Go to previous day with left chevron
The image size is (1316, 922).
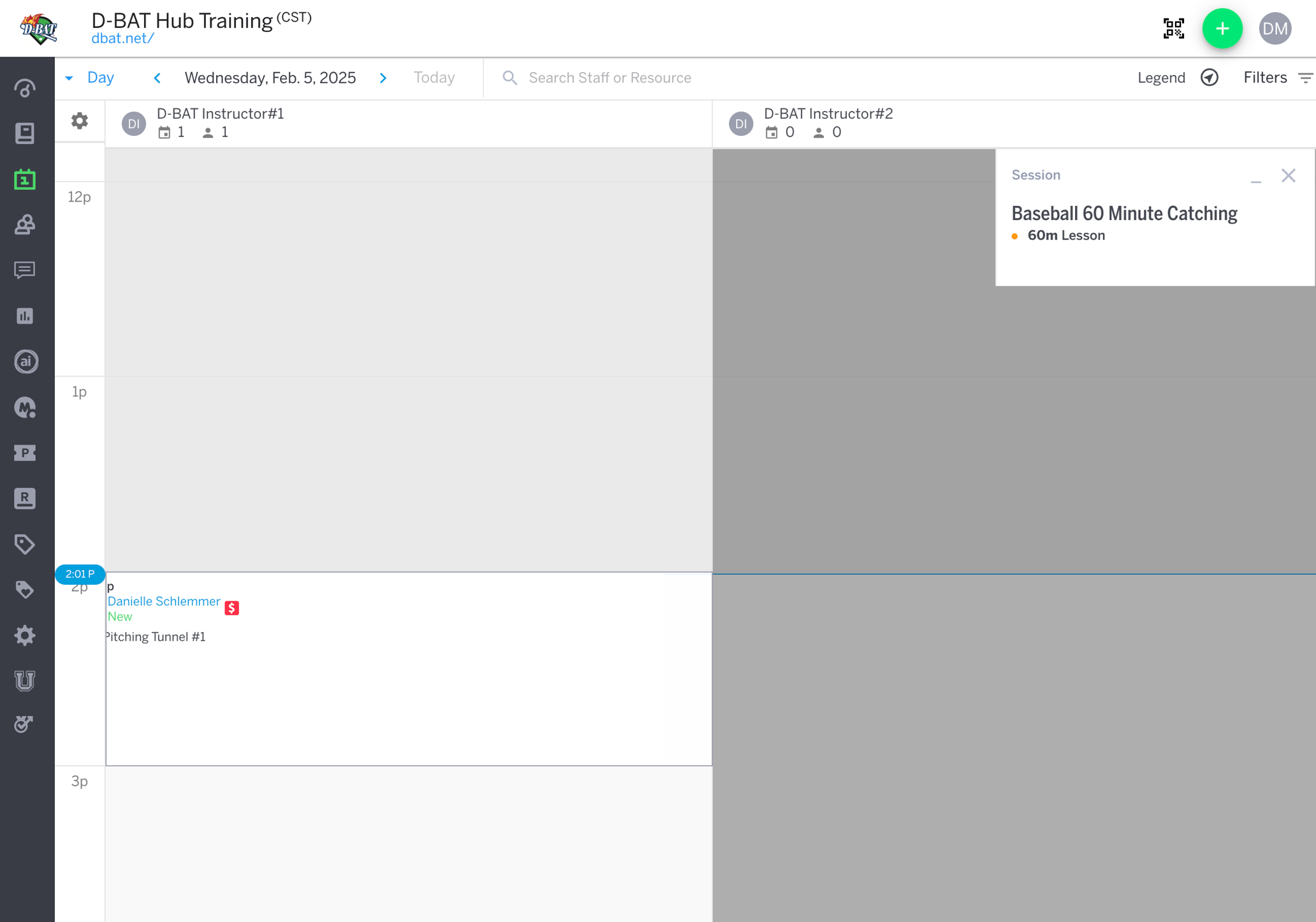pos(157,78)
